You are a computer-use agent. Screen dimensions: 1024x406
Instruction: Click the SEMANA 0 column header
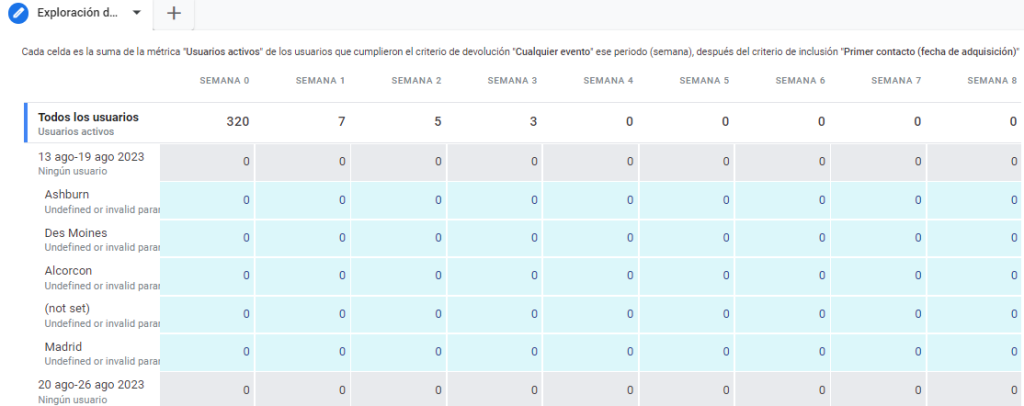click(227, 80)
